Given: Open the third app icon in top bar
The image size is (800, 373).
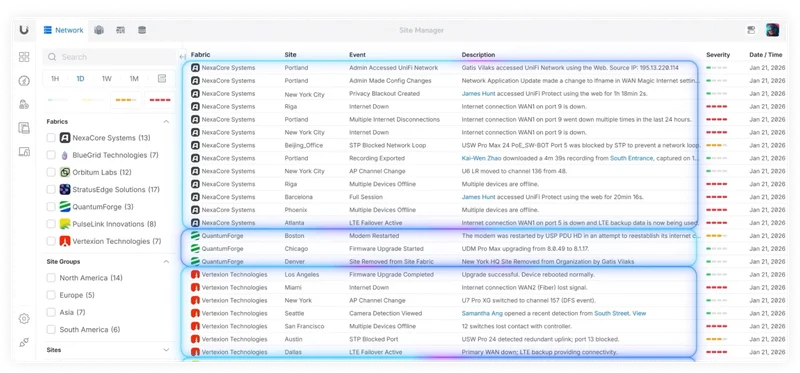Looking at the screenshot, I should (120, 30).
